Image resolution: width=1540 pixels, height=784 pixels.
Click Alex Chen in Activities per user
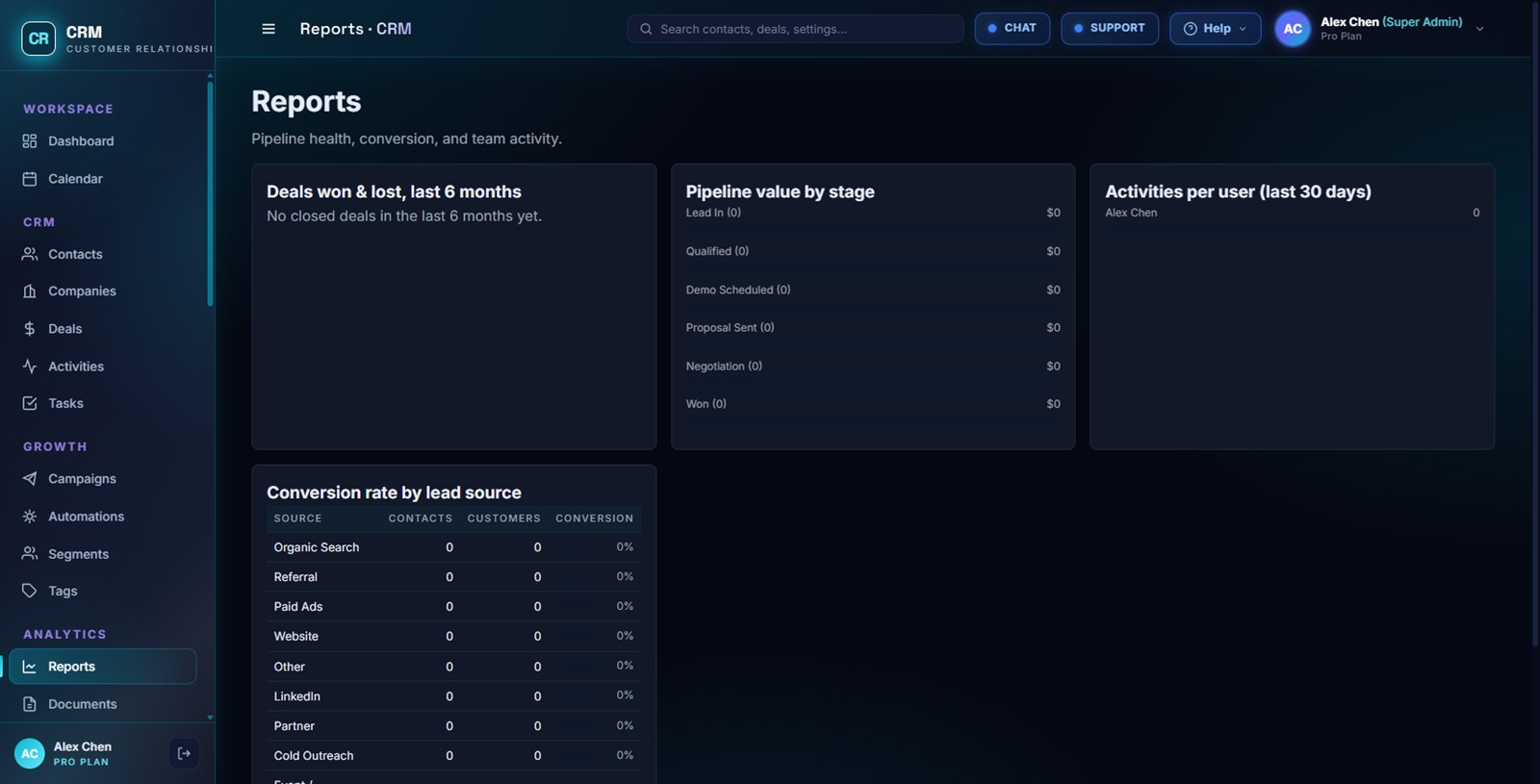tap(1131, 213)
